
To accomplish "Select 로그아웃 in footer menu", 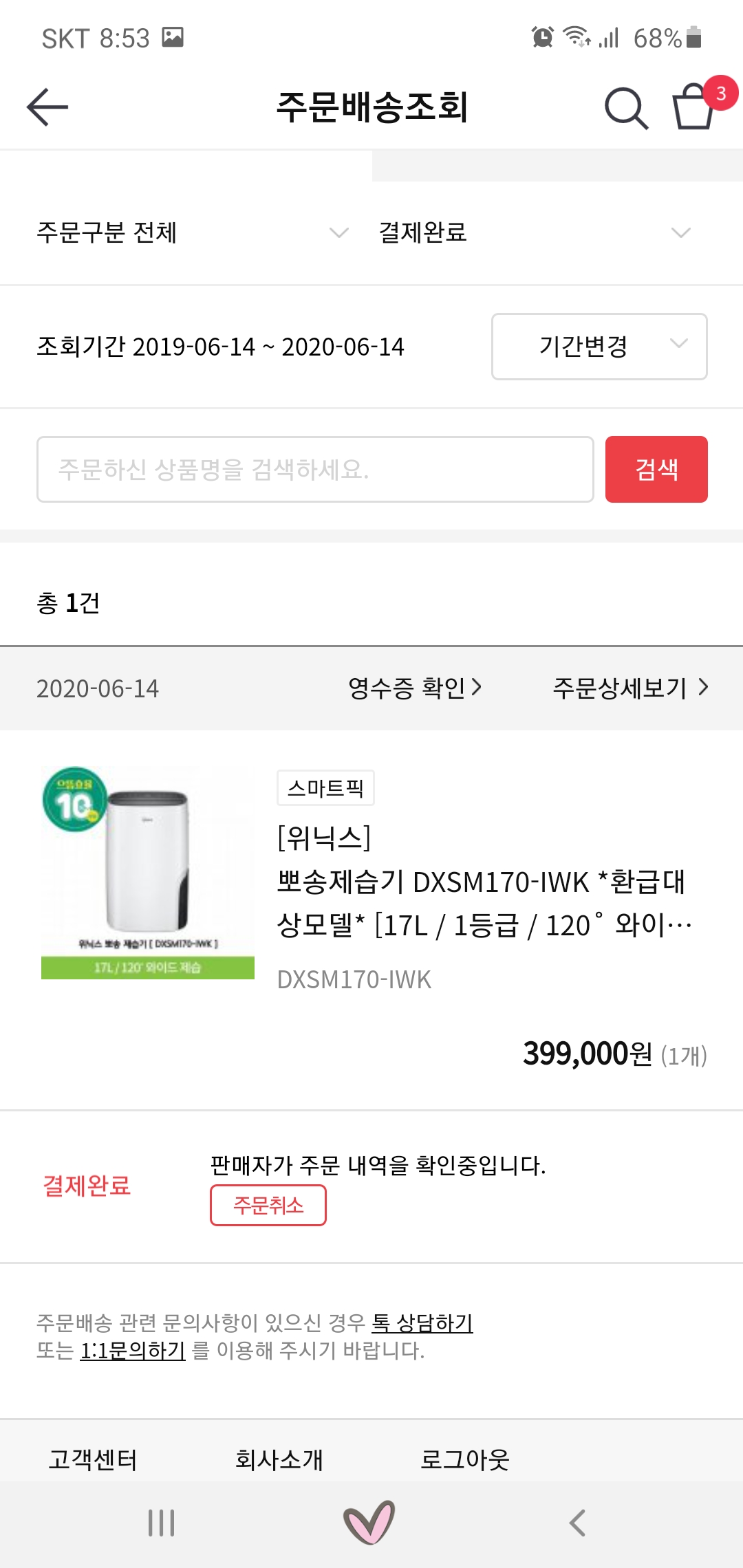I will (465, 1459).
